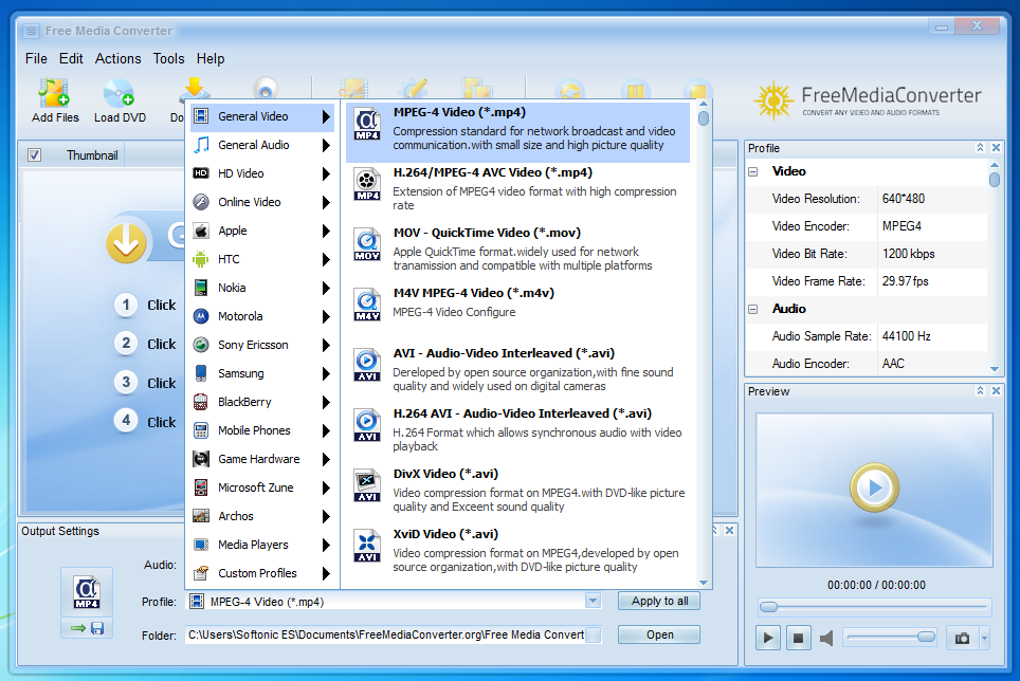This screenshot has height=681, width=1020.
Task: Open the Help menu
Action: pos(211,59)
